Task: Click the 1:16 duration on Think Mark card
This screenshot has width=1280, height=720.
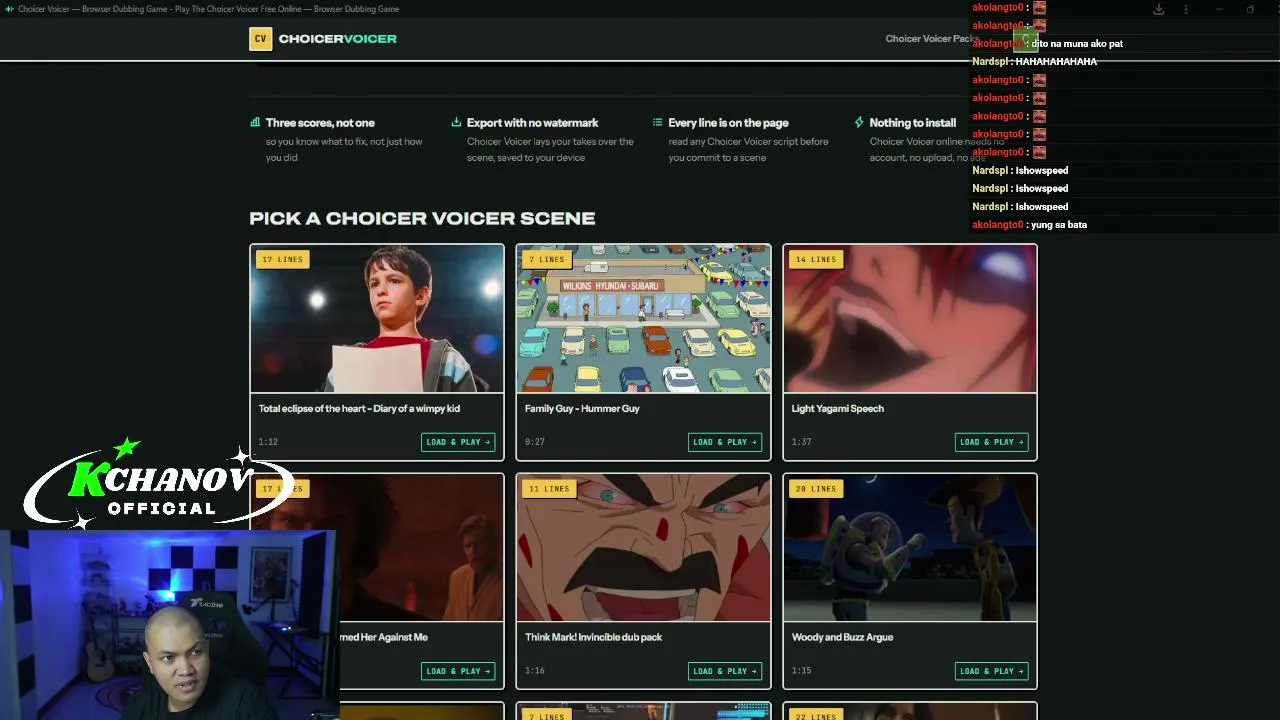Action: [x=535, y=671]
